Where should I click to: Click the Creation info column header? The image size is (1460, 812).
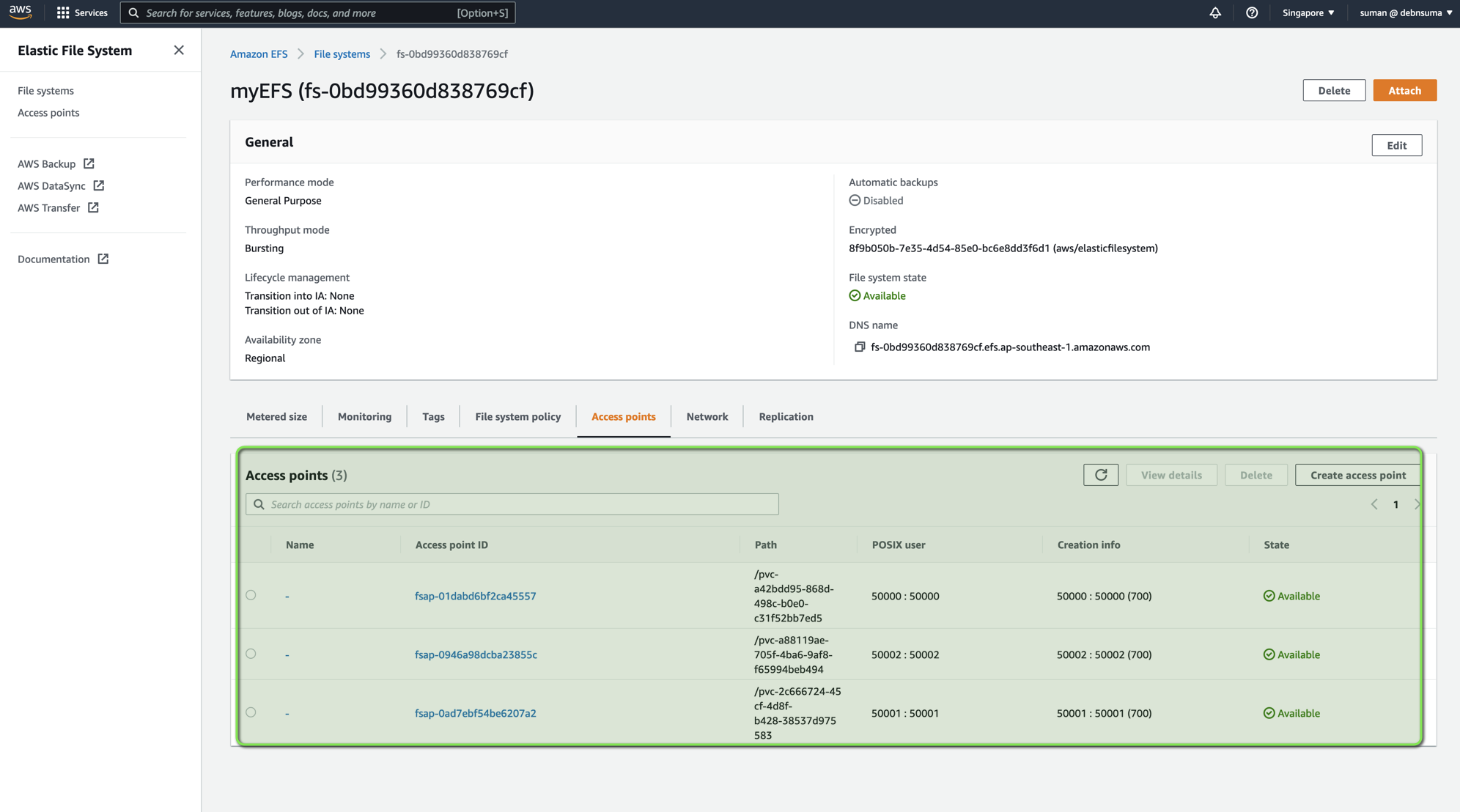(x=1088, y=545)
